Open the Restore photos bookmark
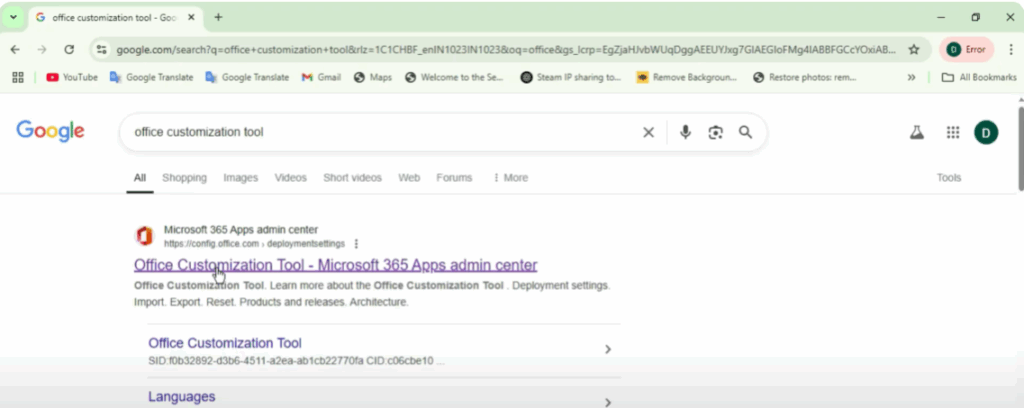Viewport: 1024px width, 408px height. (805, 77)
